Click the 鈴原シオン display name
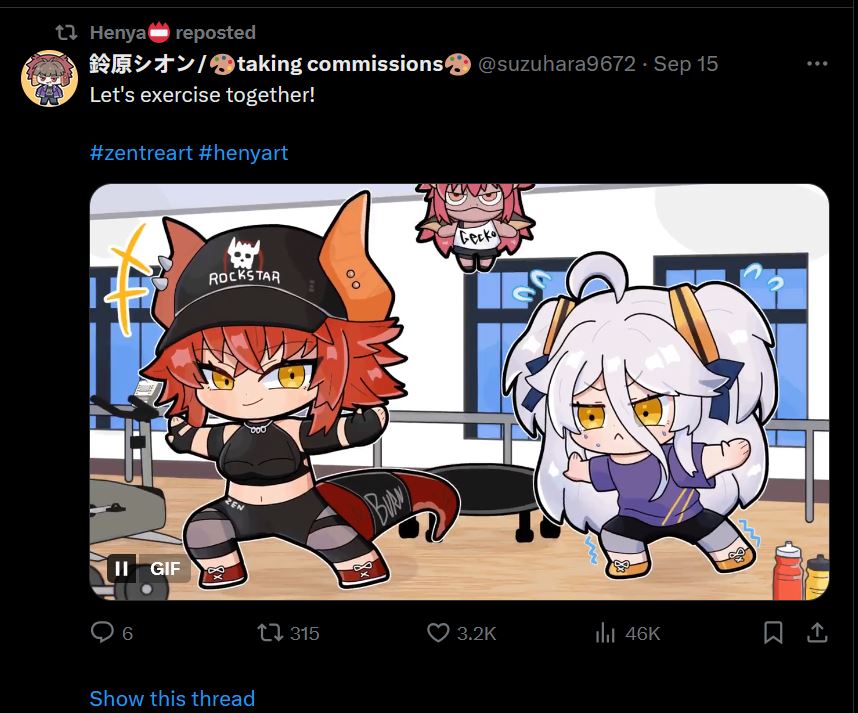This screenshot has height=713, width=858. coord(142,64)
